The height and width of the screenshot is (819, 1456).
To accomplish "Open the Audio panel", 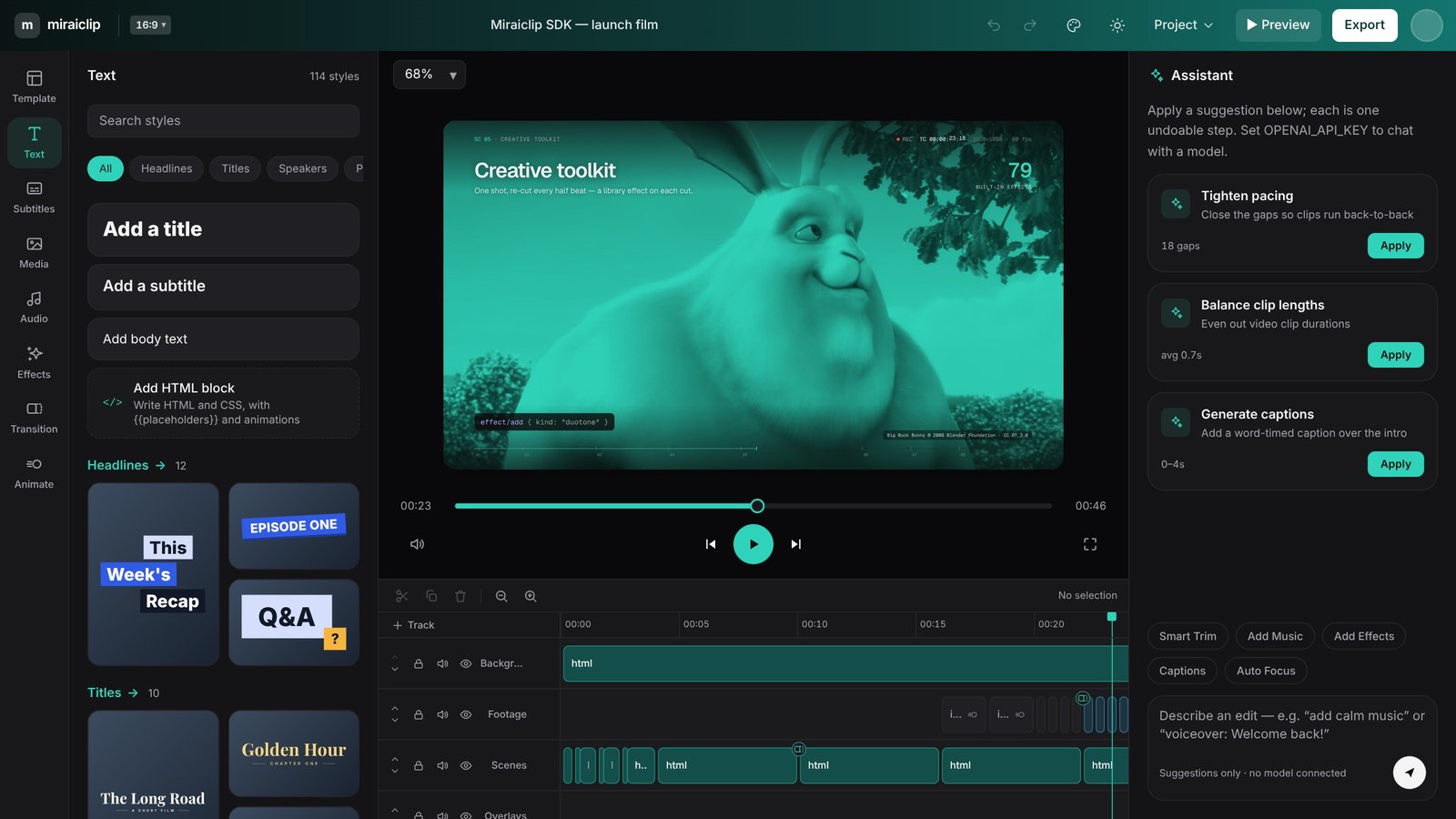I will tap(34, 308).
